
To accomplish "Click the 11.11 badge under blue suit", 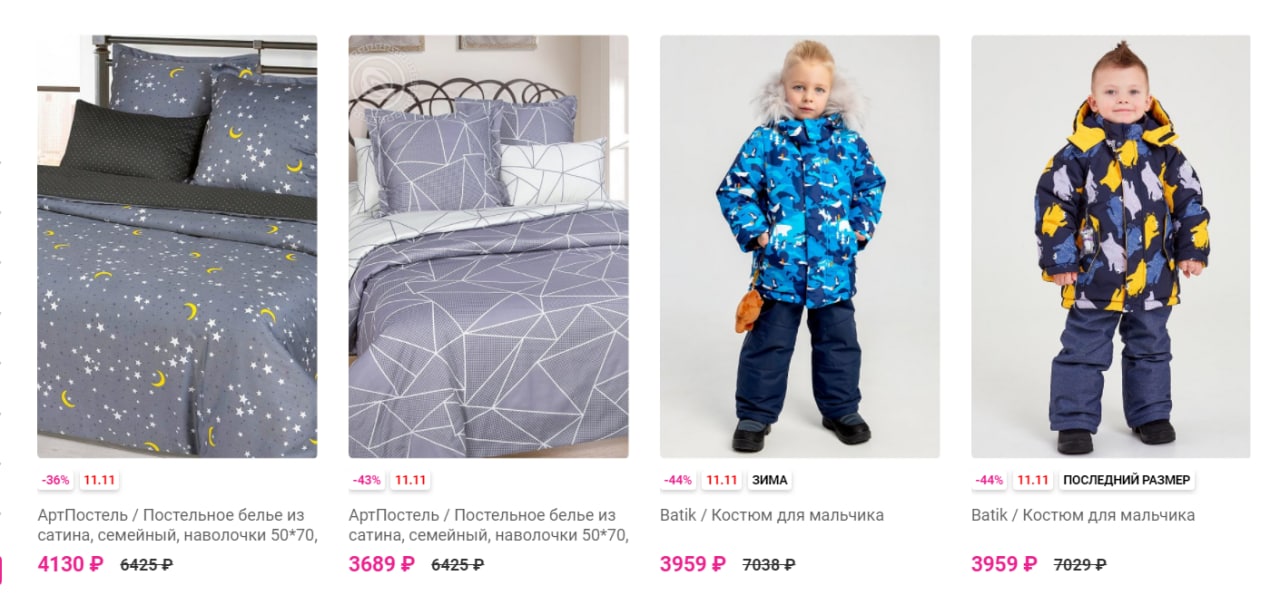I will pos(722,480).
